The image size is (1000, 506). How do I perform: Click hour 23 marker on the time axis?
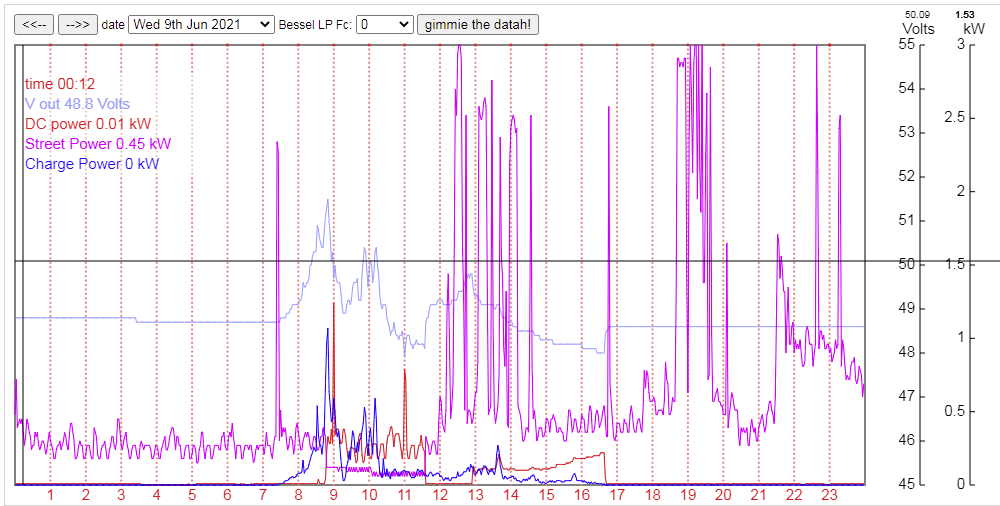(829, 495)
